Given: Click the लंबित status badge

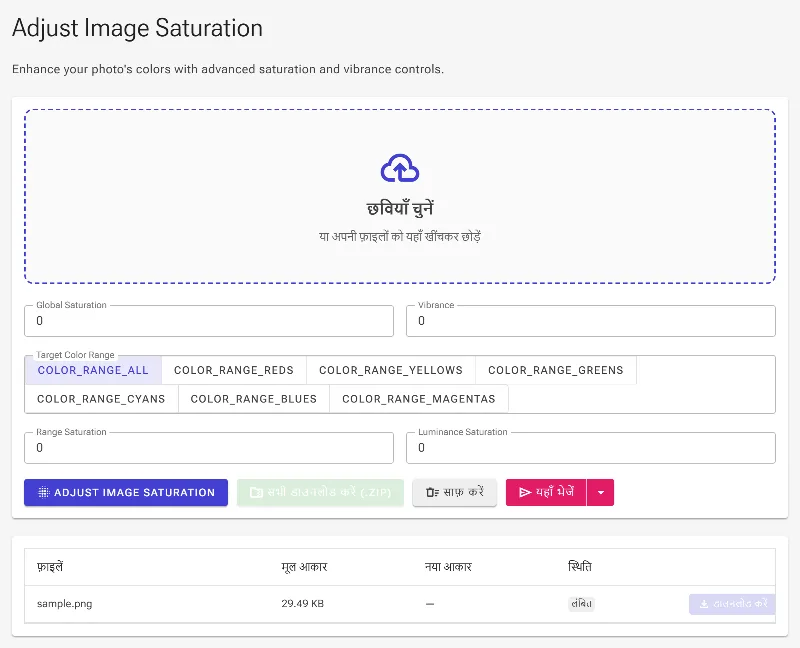Looking at the screenshot, I should click(581, 604).
